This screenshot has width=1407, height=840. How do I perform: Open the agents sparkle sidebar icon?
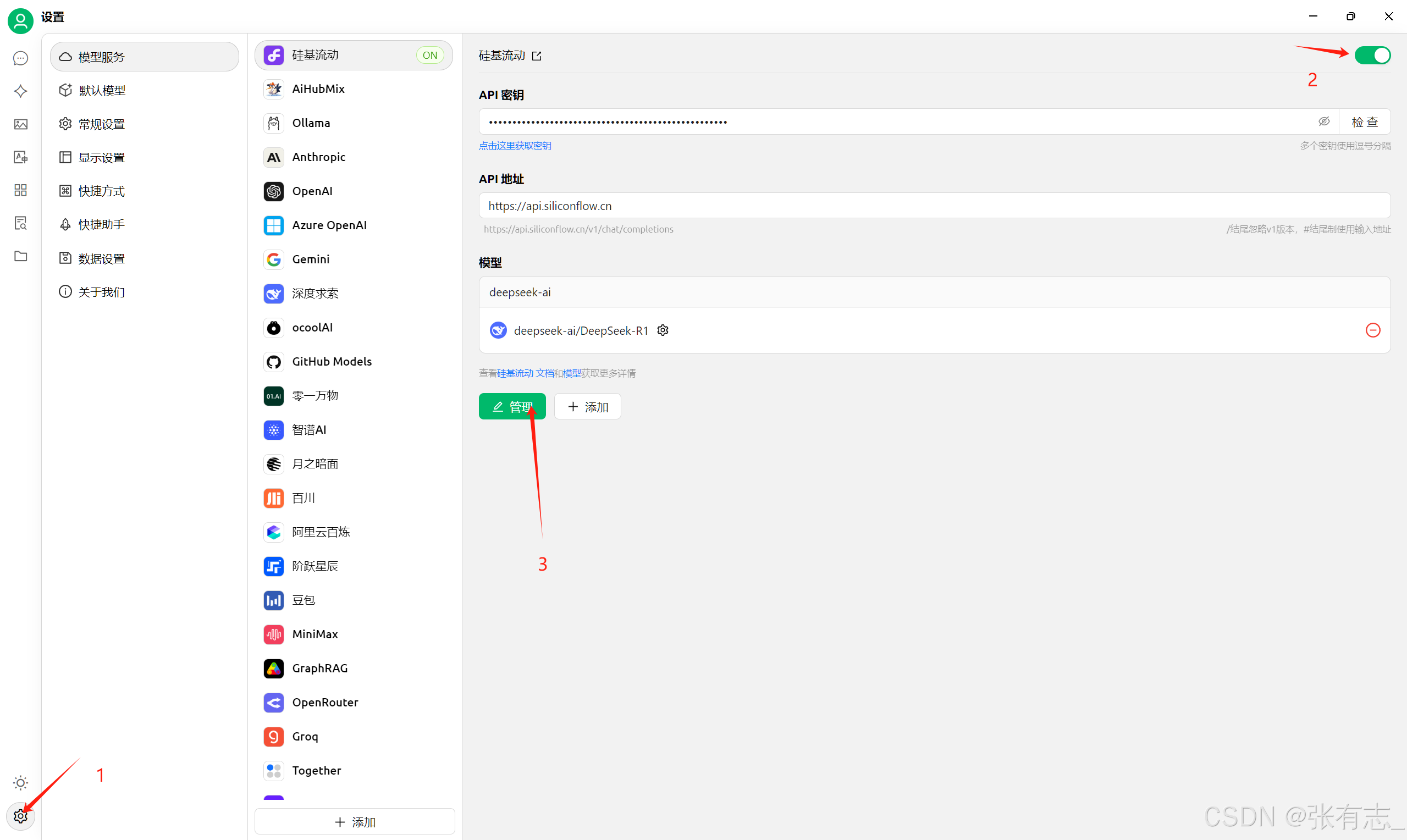tap(20, 91)
